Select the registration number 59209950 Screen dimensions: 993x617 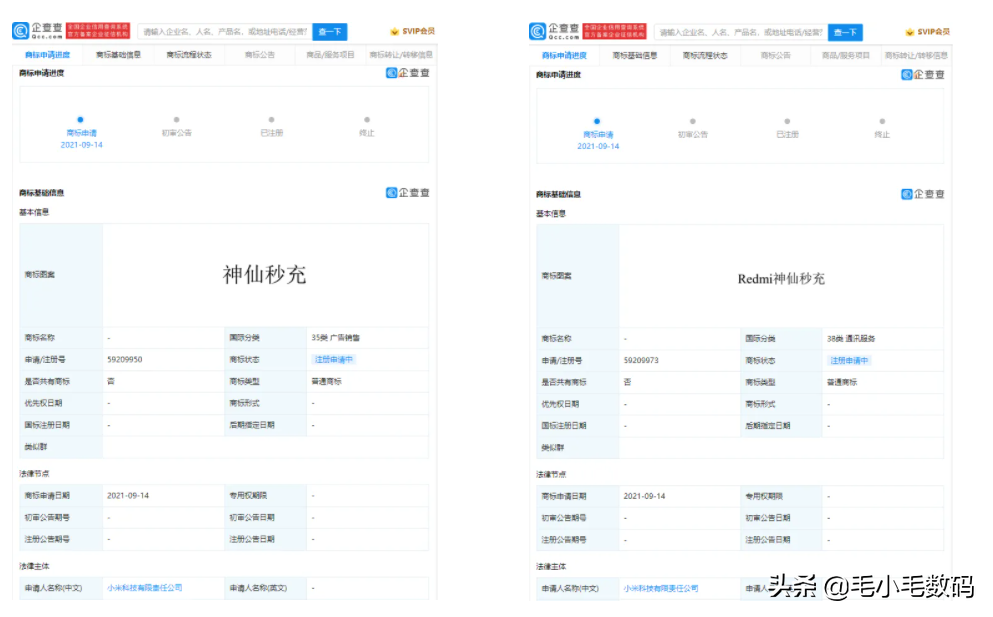[x=125, y=359]
